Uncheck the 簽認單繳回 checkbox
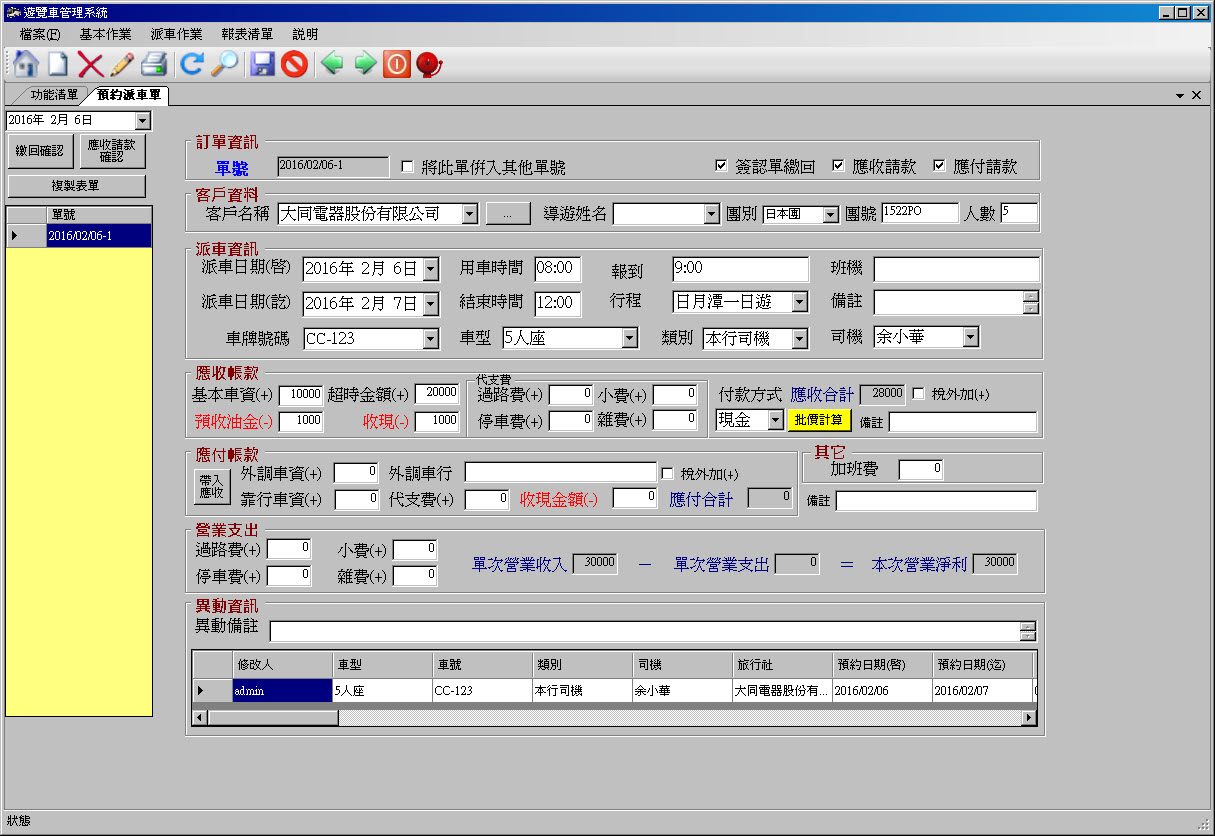Viewport: 1215px width, 836px height. (721, 166)
